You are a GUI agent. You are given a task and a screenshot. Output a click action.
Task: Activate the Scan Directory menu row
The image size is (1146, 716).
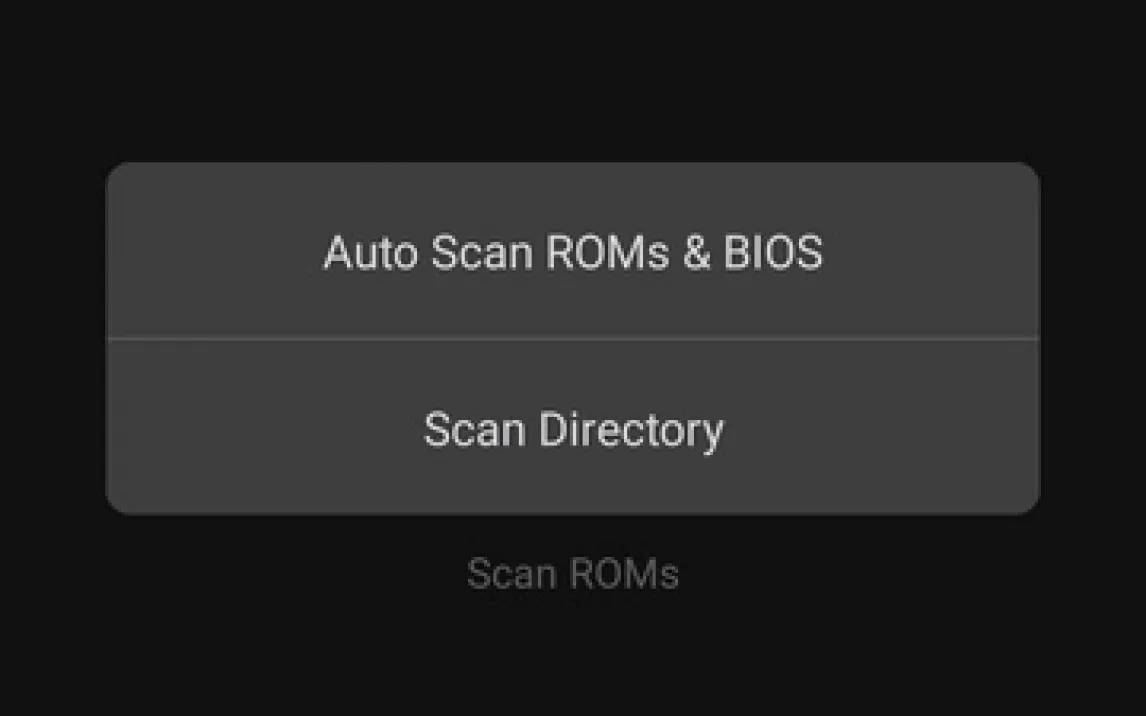pos(573,429)
